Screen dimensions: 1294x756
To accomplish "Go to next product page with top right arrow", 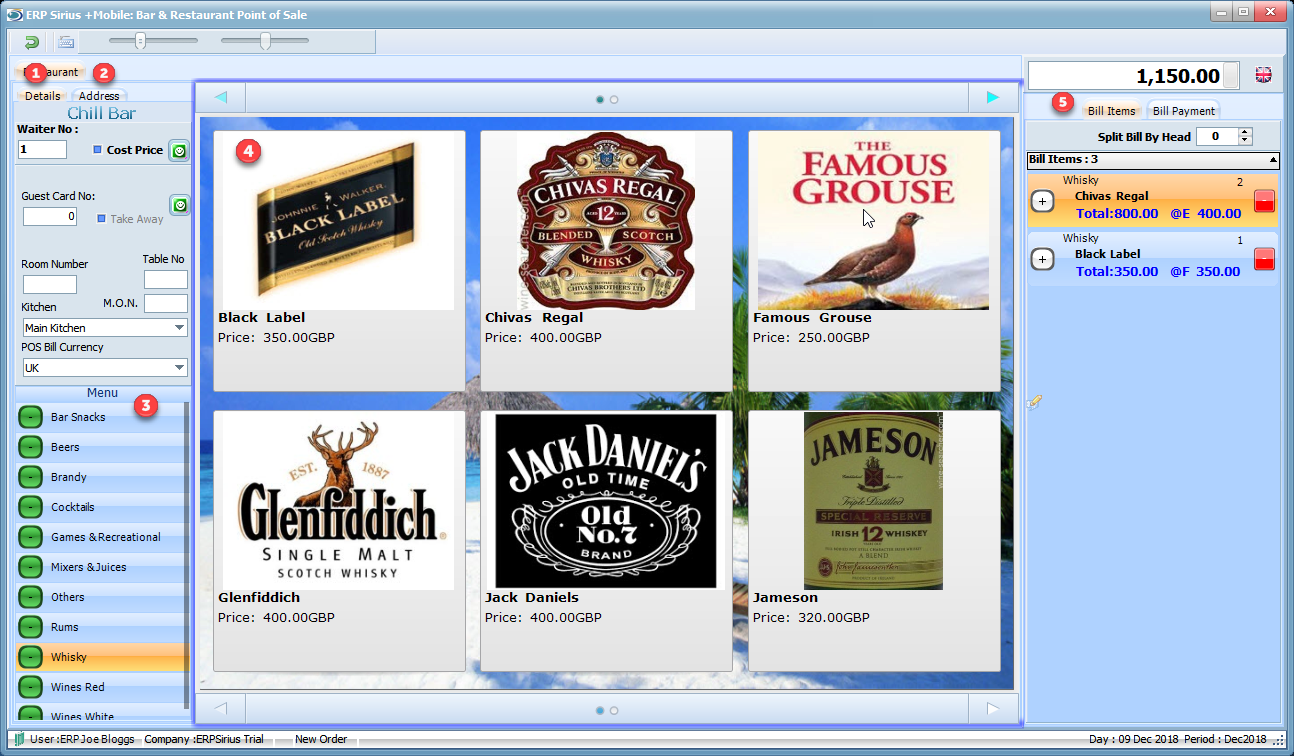I will point(993,97).
